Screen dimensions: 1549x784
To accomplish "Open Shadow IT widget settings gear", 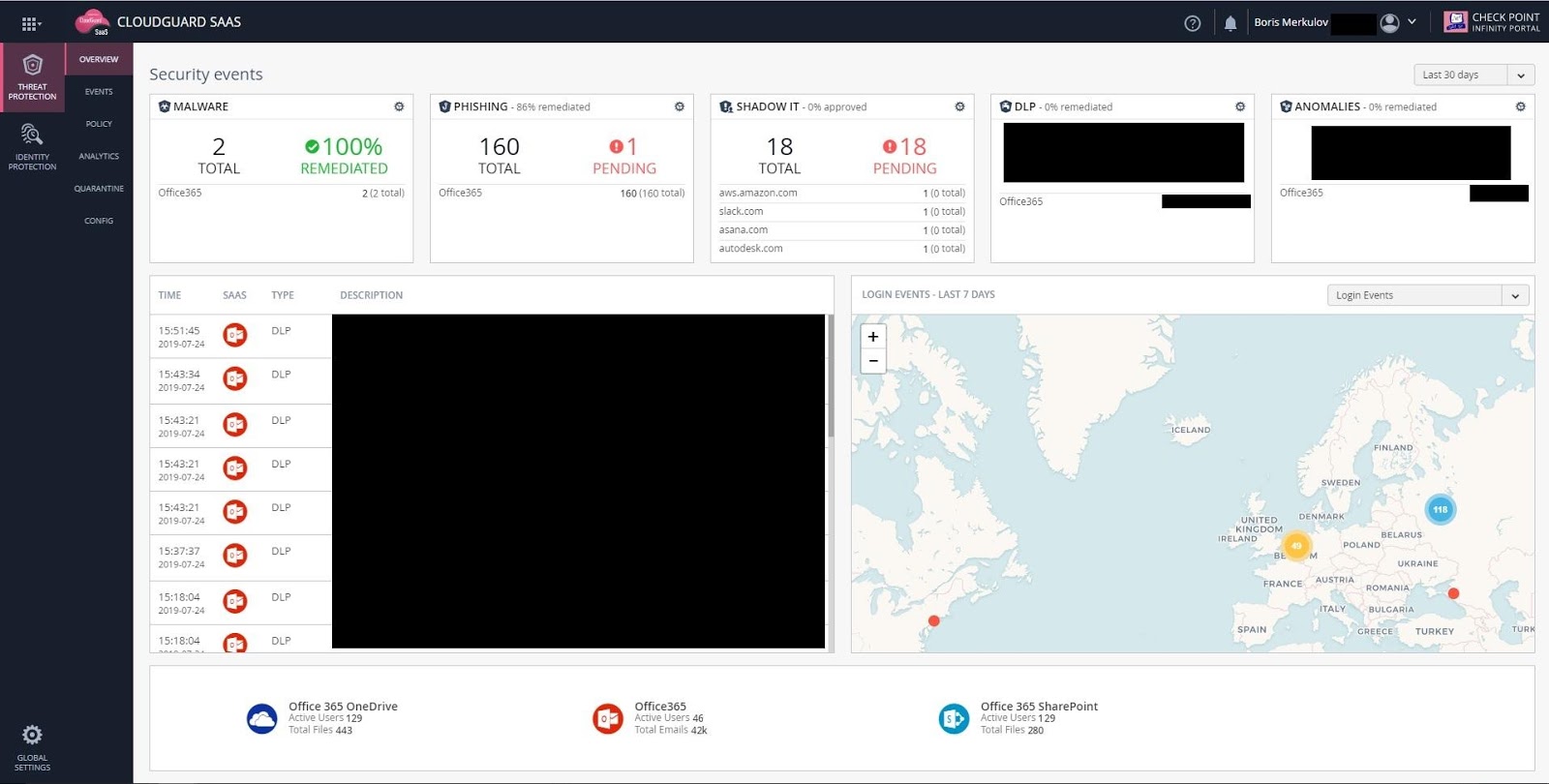I will (959, 106).
